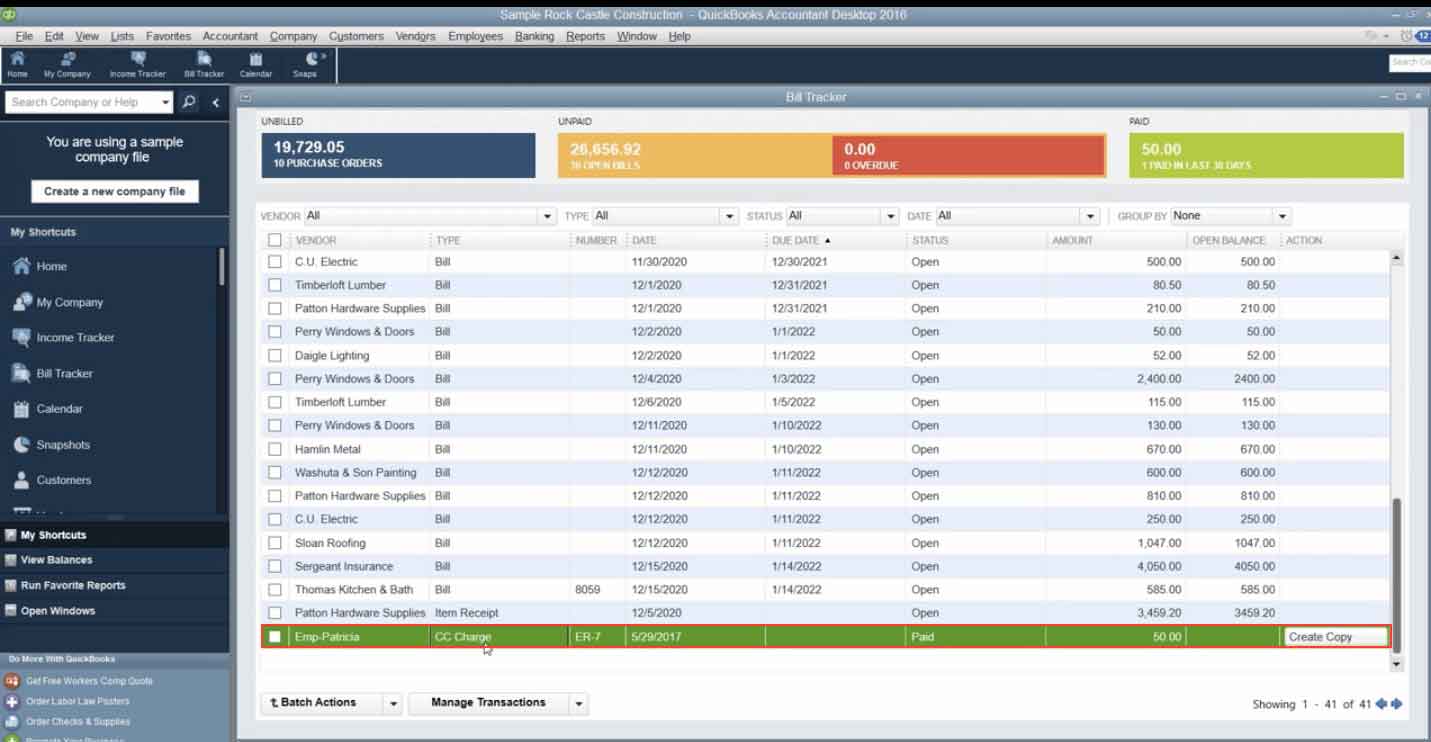Open the Calendar toolbar icon
1431x742 pixels.
[256, 65]
